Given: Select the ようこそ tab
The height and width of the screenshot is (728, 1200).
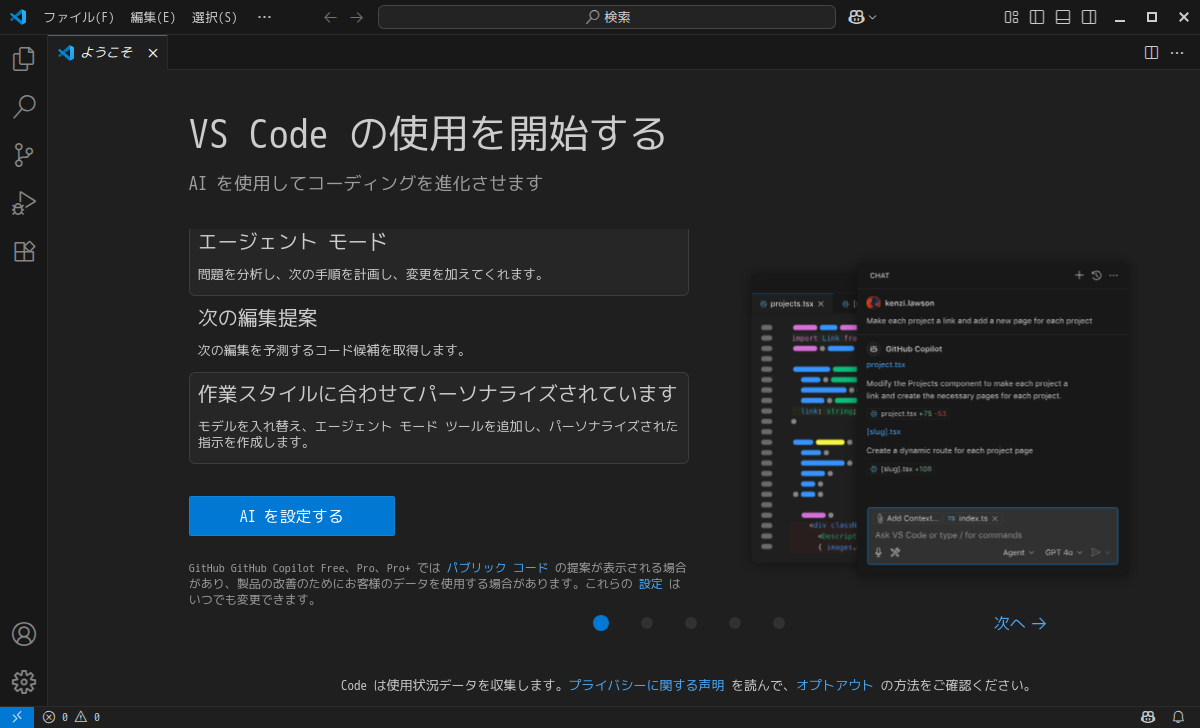Looking at the screenshot, I should [x=107, y=53].
